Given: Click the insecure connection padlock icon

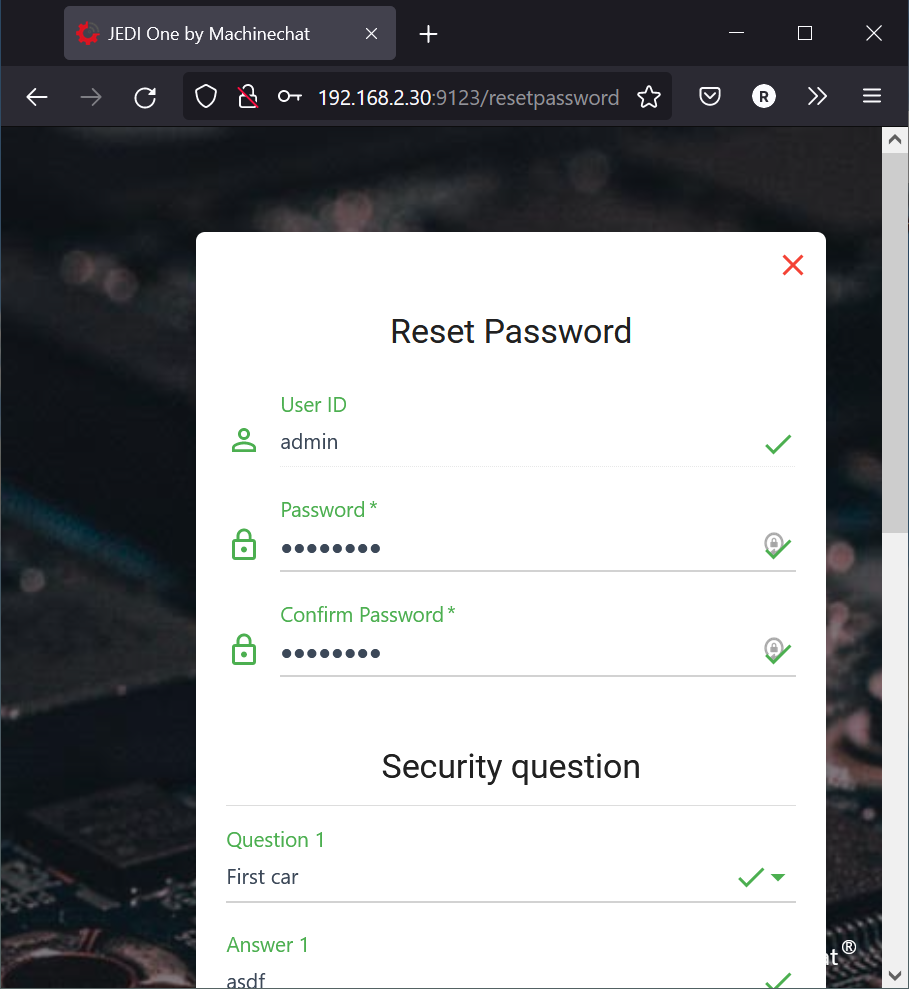Looking at the screenshot, I should [247, 97].
